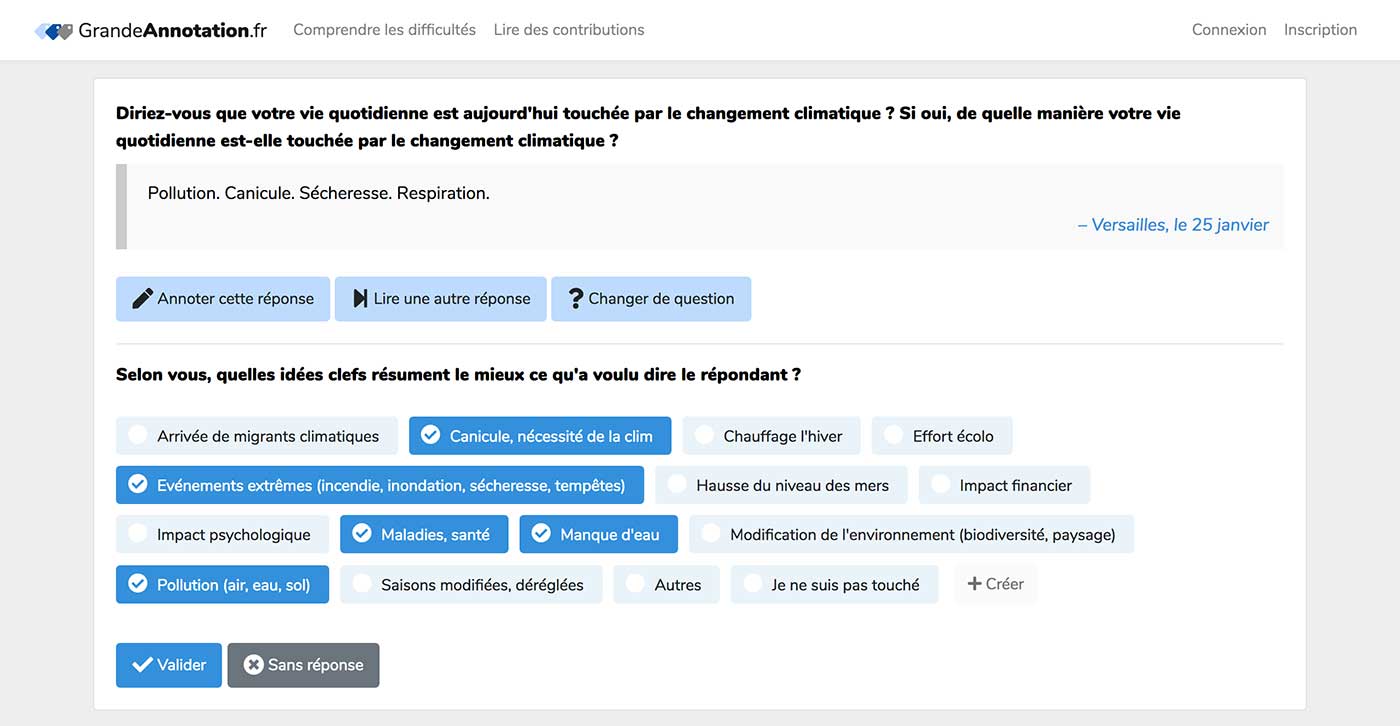Select the Chauffage l'hiver tag
The height and width of the screenshot is (726, 1400).
pyautogui.click(x=772, y=436)
